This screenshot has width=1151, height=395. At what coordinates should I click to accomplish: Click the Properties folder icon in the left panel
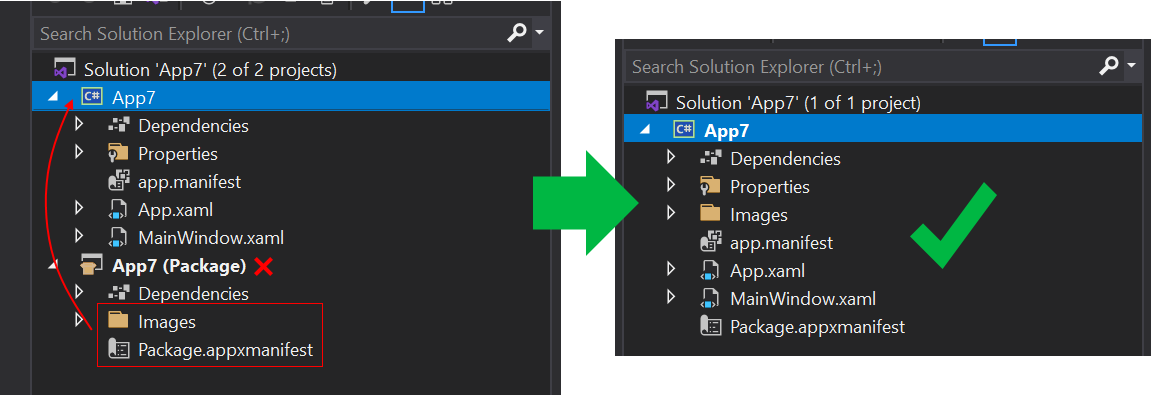pyautogui.click(x=118, y=153)
